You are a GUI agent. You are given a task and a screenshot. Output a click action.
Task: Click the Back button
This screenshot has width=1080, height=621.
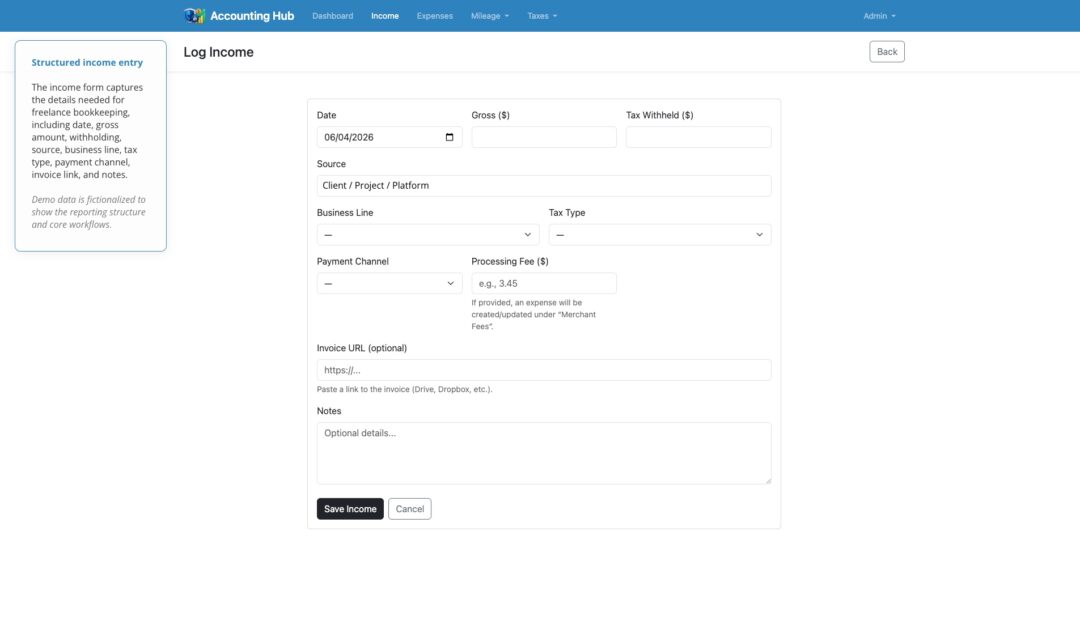point(887,52)
